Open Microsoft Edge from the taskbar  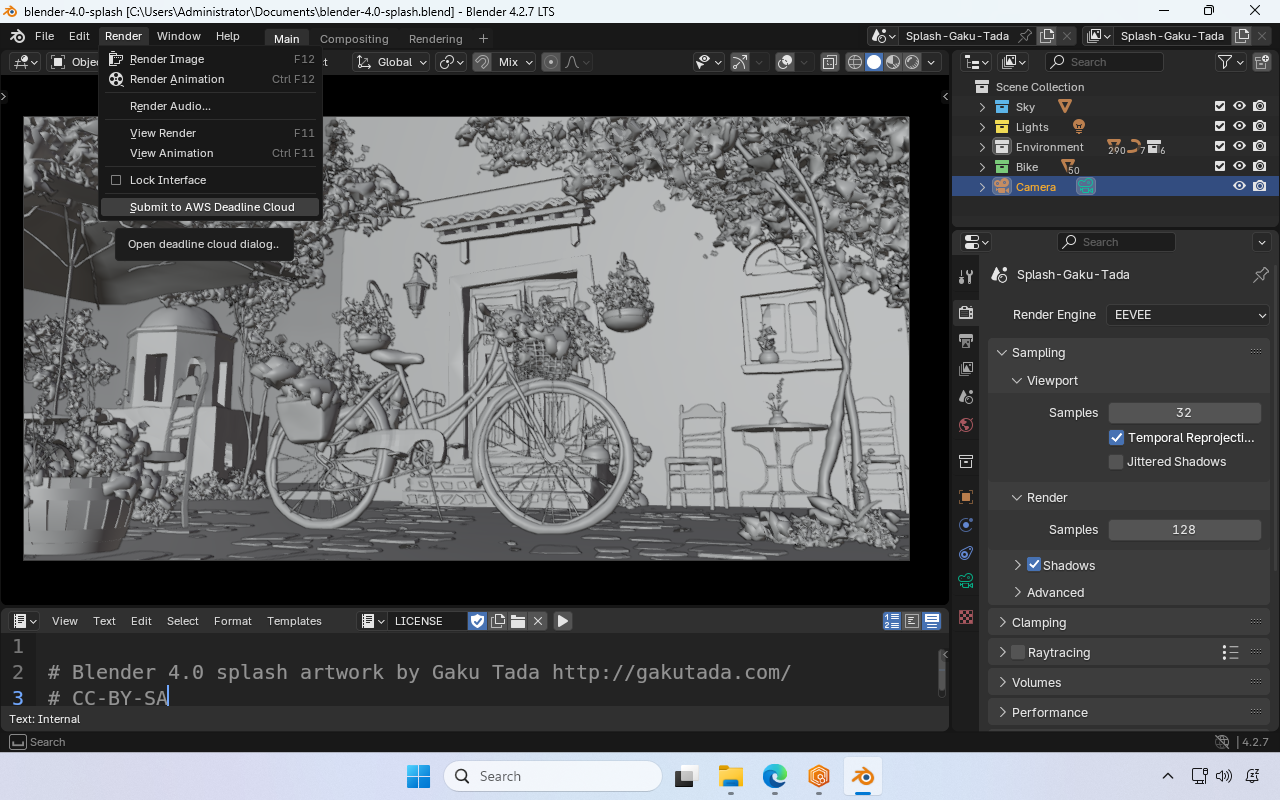tap(775, 776)
